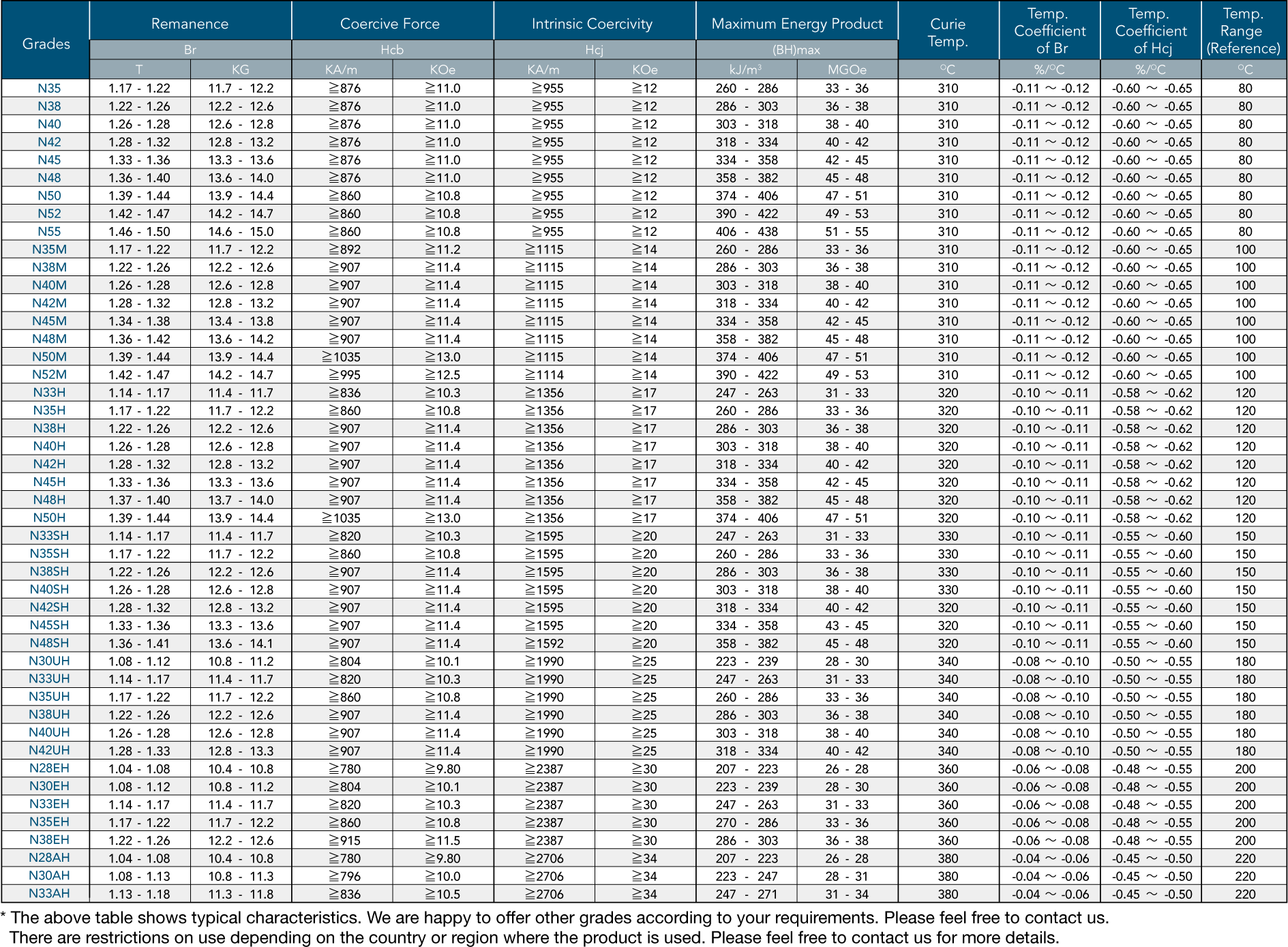Click N52M intrinsic coercivity ≧1114
Image resolution: width=1288 pixels, height=947 pixels.
(x=544, y=375)
